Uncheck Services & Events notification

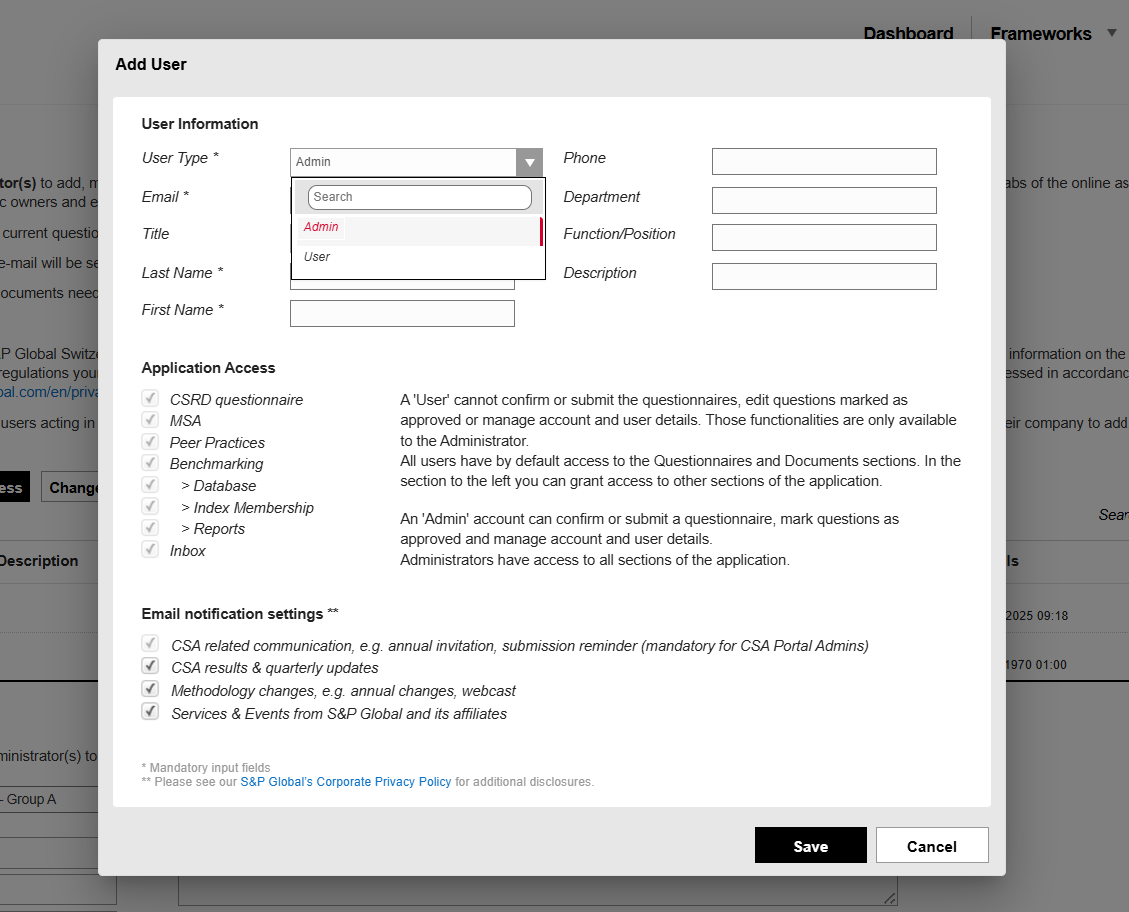150,712
